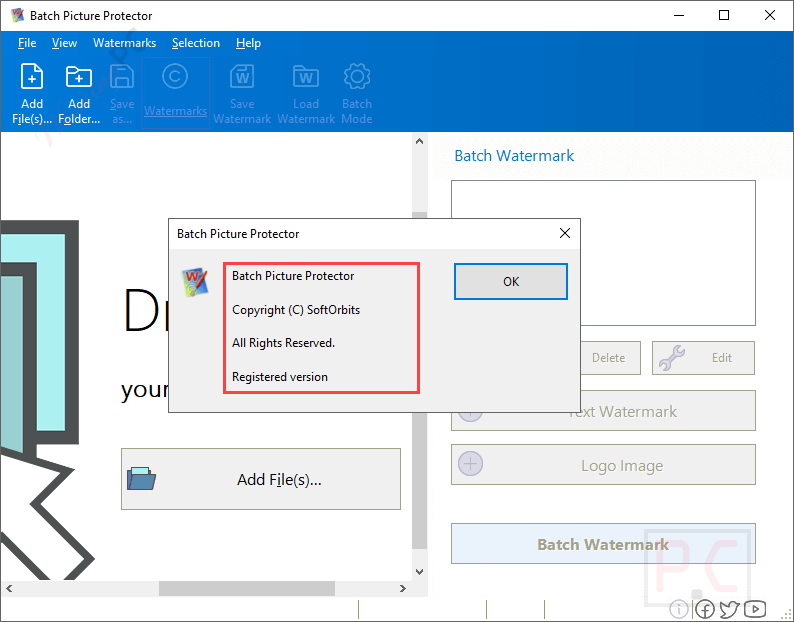Click the Add Folder toolbar icon
This screenshot has width=794, height=622.
pyautogui.click(x=78, y=76)
